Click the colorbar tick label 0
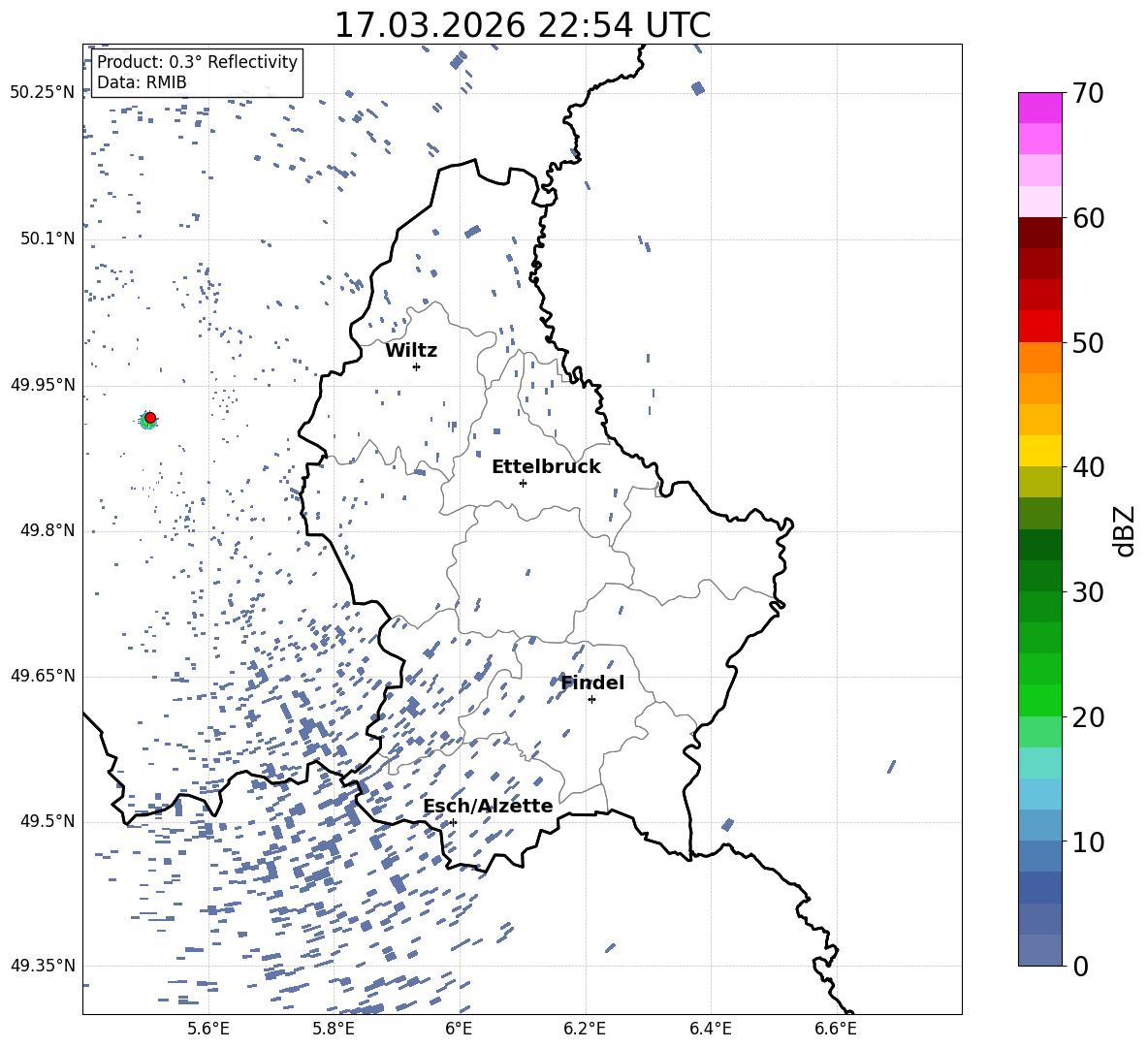 (x=1080, y=966)
